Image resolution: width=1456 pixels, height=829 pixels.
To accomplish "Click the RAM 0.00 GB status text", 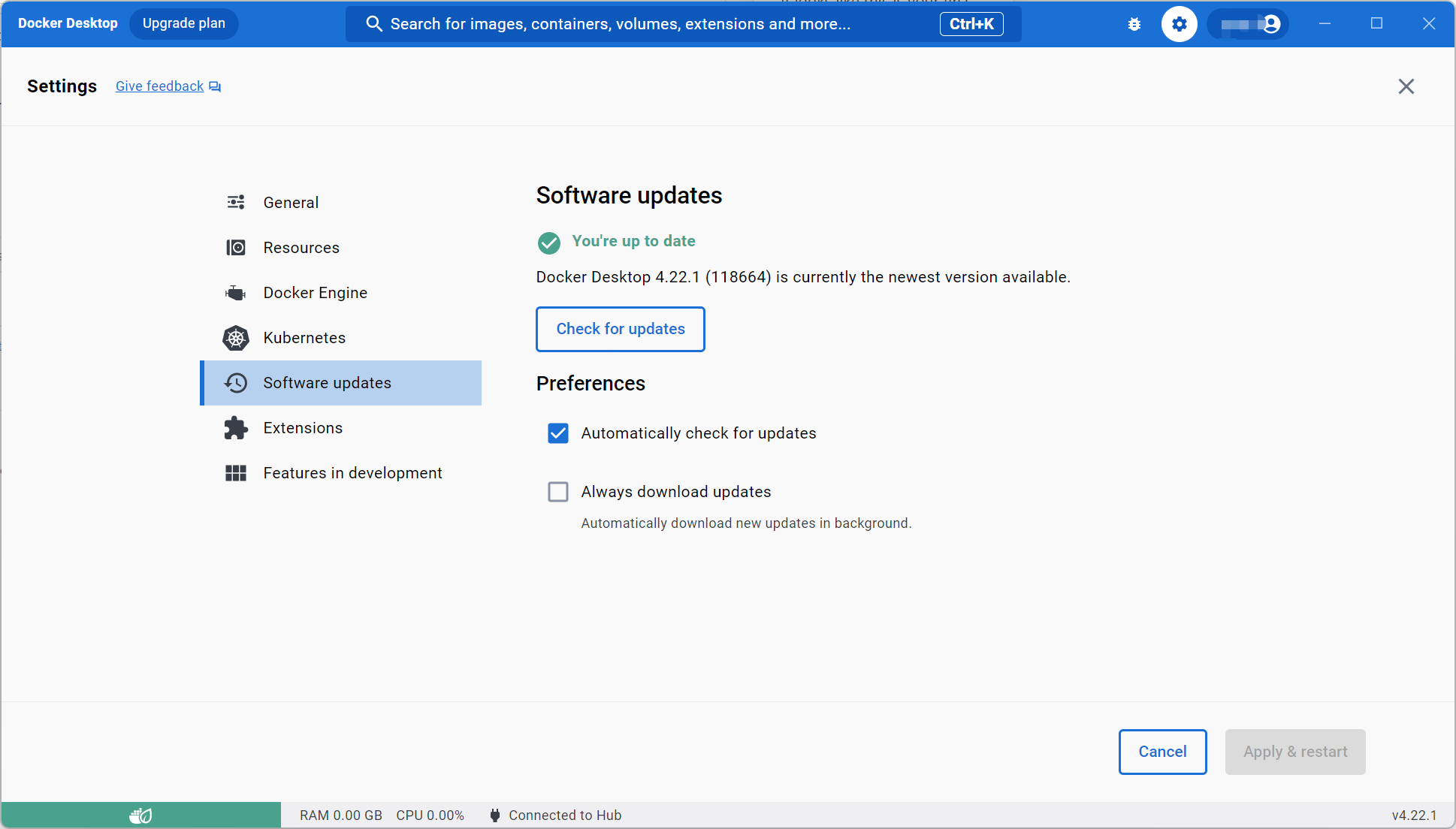I will (341, 815).
